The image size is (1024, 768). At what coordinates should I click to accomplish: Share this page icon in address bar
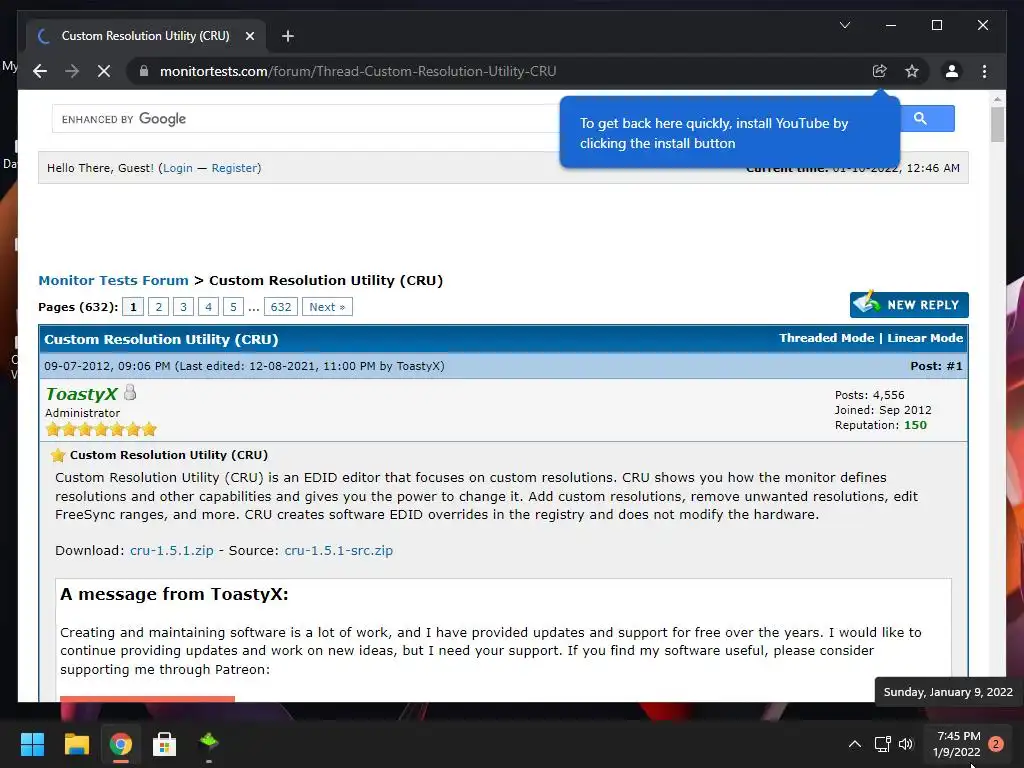880,71
